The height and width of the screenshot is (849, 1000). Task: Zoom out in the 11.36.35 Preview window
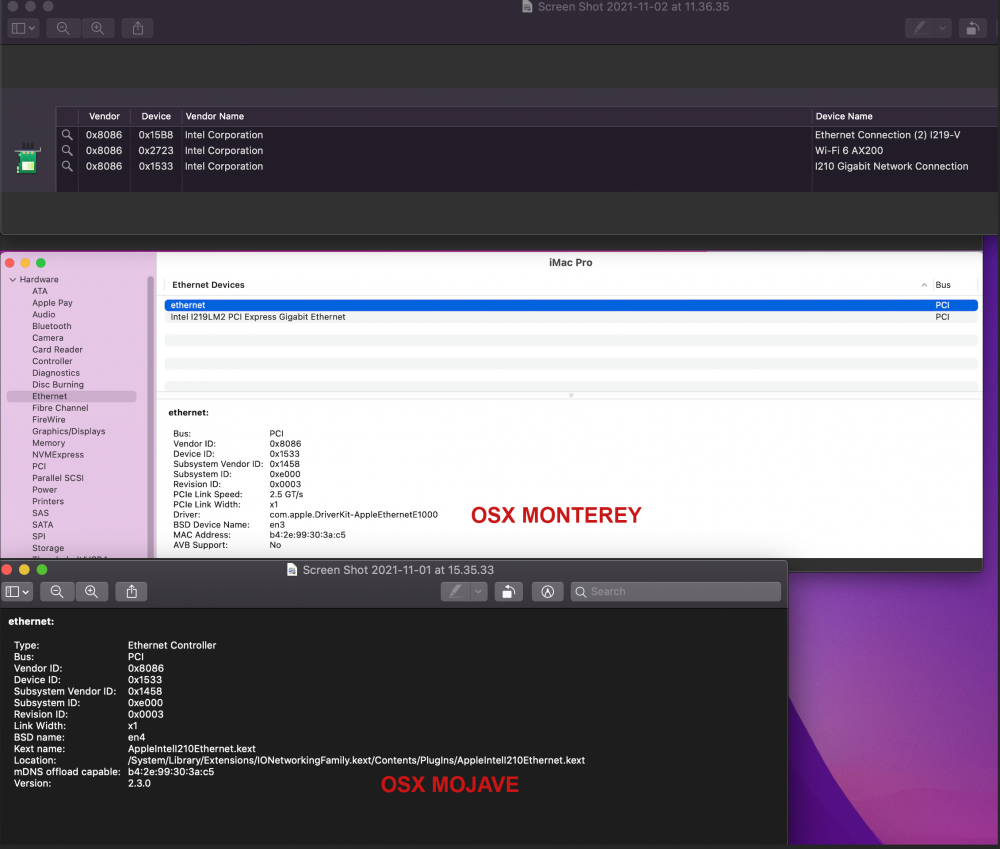pos(63,28)
